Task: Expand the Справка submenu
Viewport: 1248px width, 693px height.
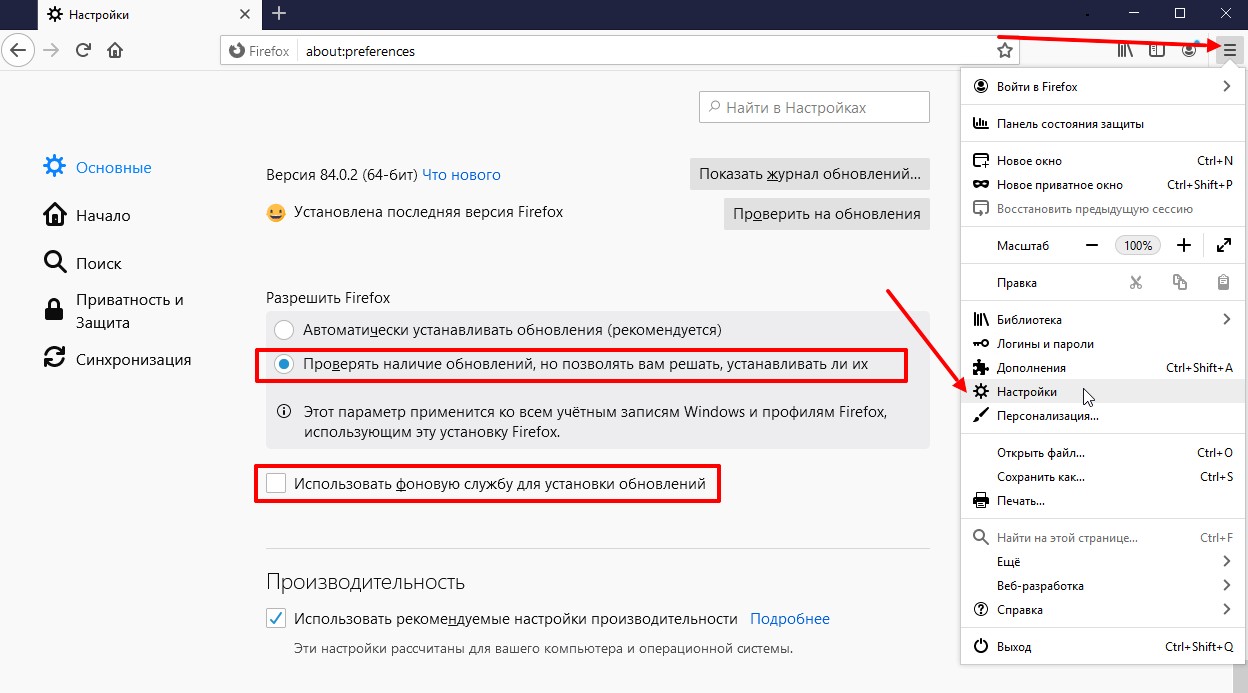Action: (x=1100, y=610)
